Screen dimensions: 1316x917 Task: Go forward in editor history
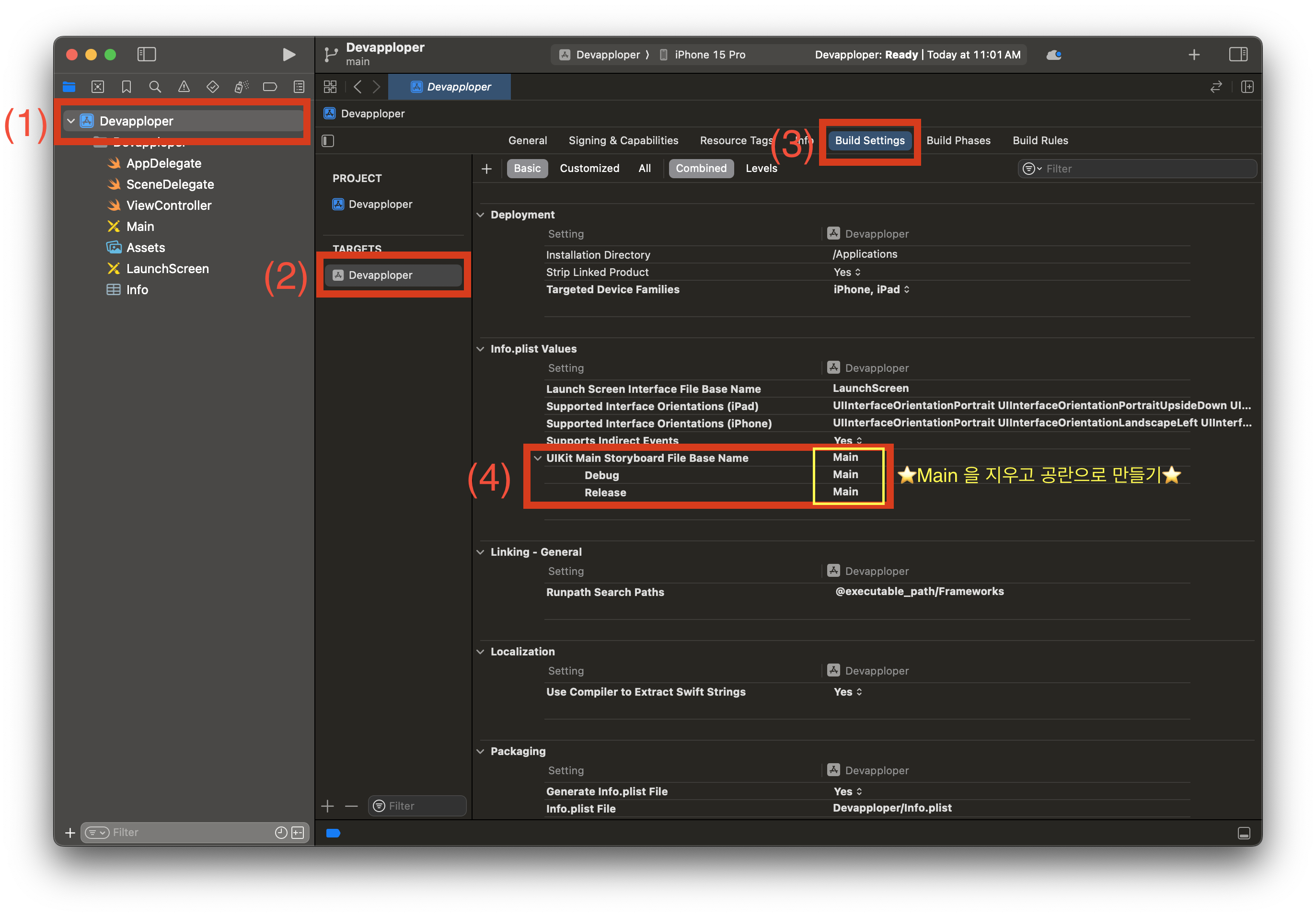[377, 87]
